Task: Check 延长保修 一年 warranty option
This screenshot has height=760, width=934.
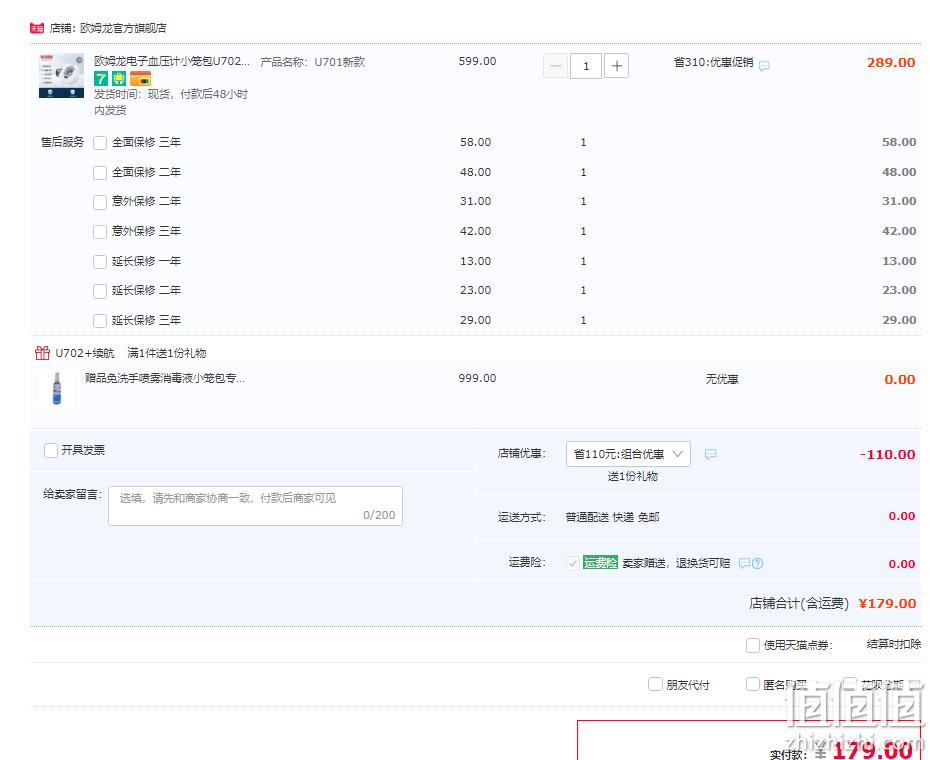Action: [100, 261]
